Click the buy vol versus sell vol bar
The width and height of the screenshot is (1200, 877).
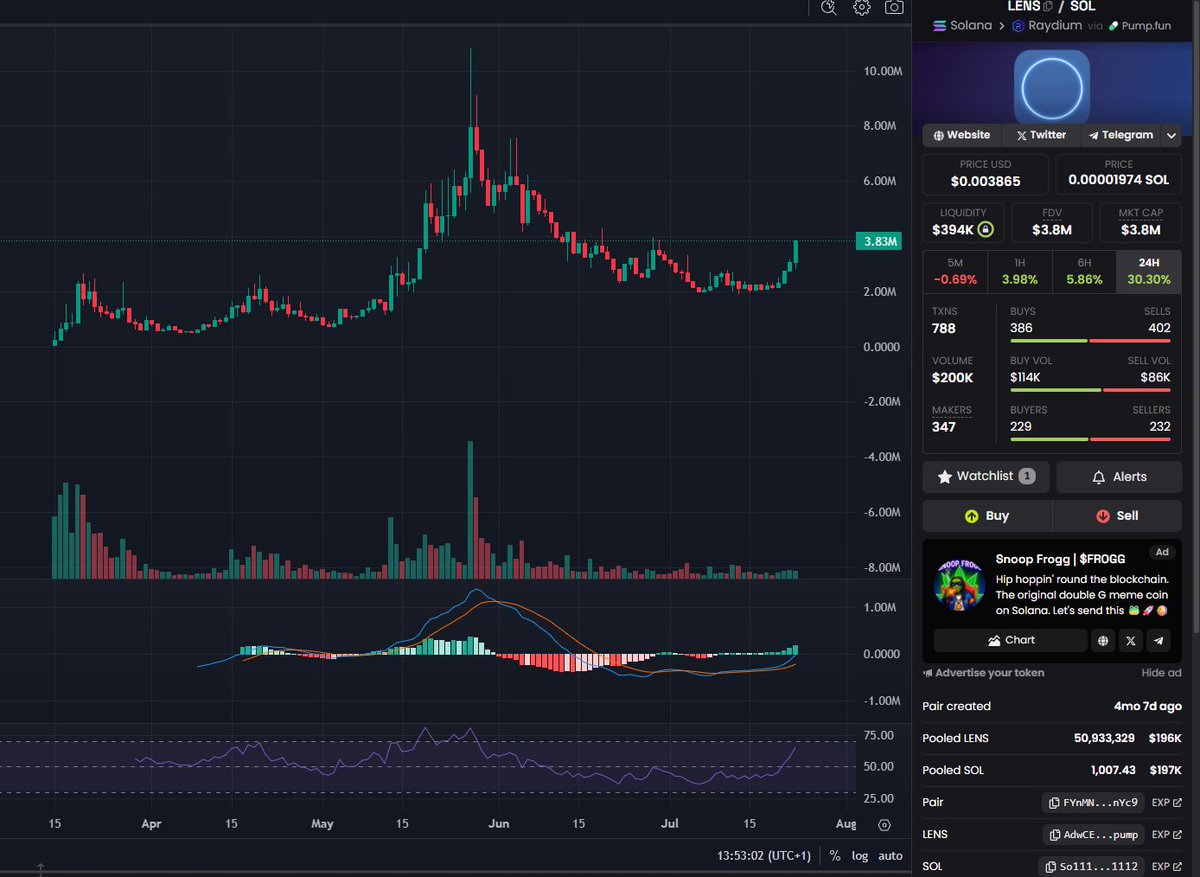(x=1090, y=390)
